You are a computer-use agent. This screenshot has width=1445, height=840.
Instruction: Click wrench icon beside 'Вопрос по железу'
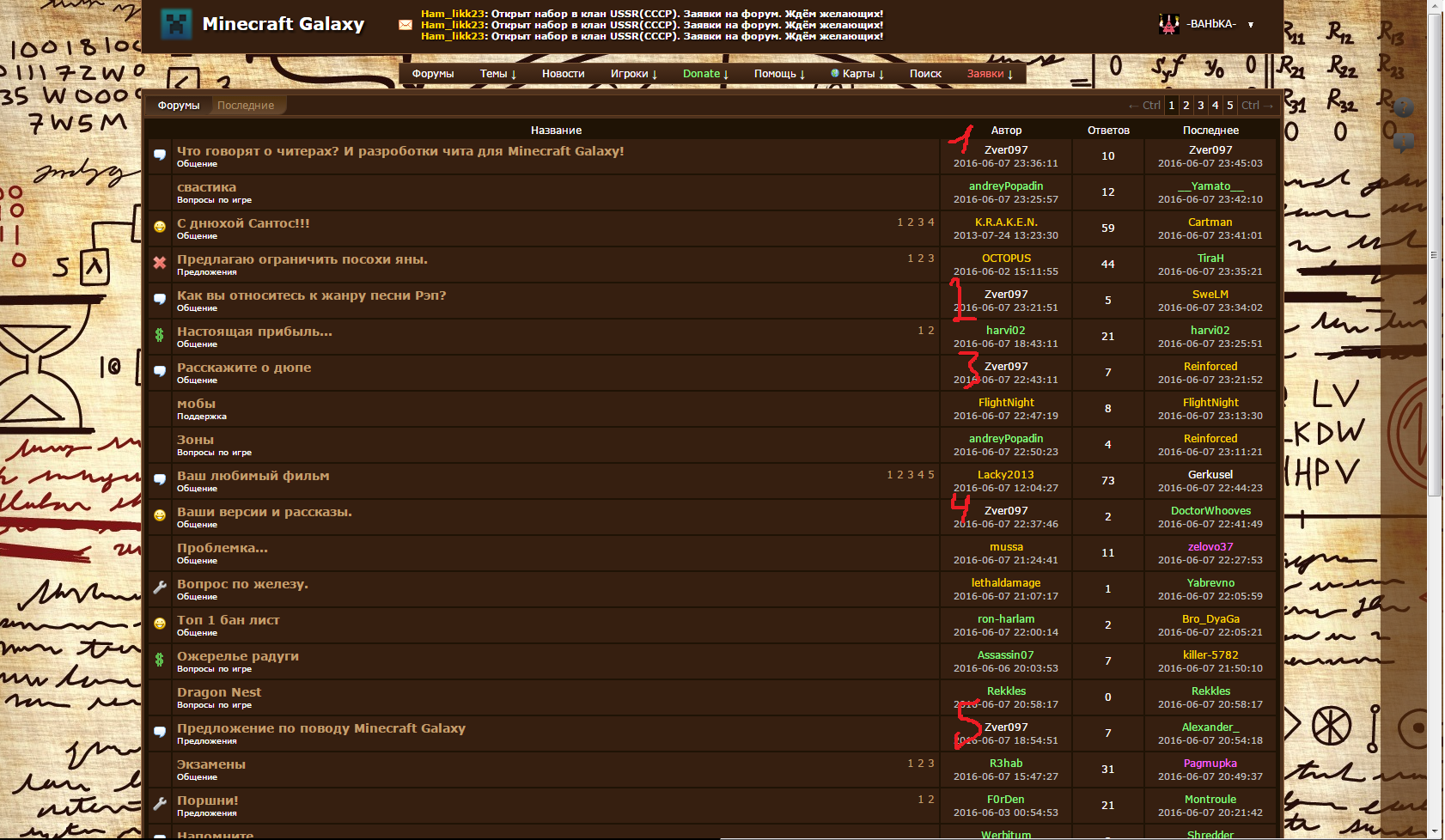160,588
